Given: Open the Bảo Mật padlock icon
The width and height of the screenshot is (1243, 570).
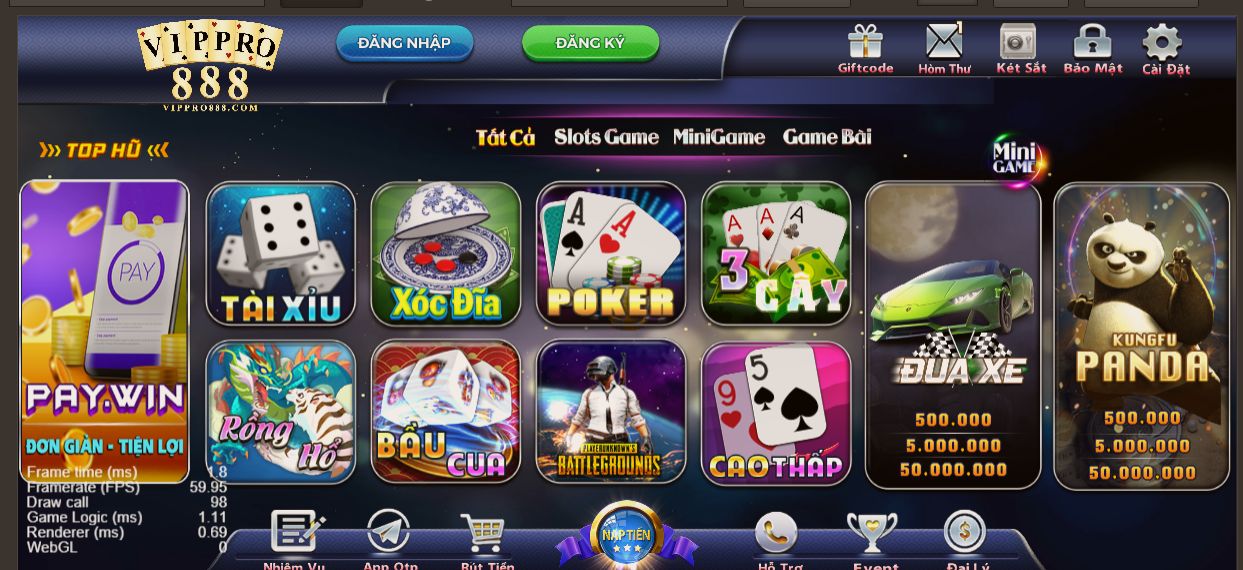Looking at the screenshot, I should point(1092,42).
